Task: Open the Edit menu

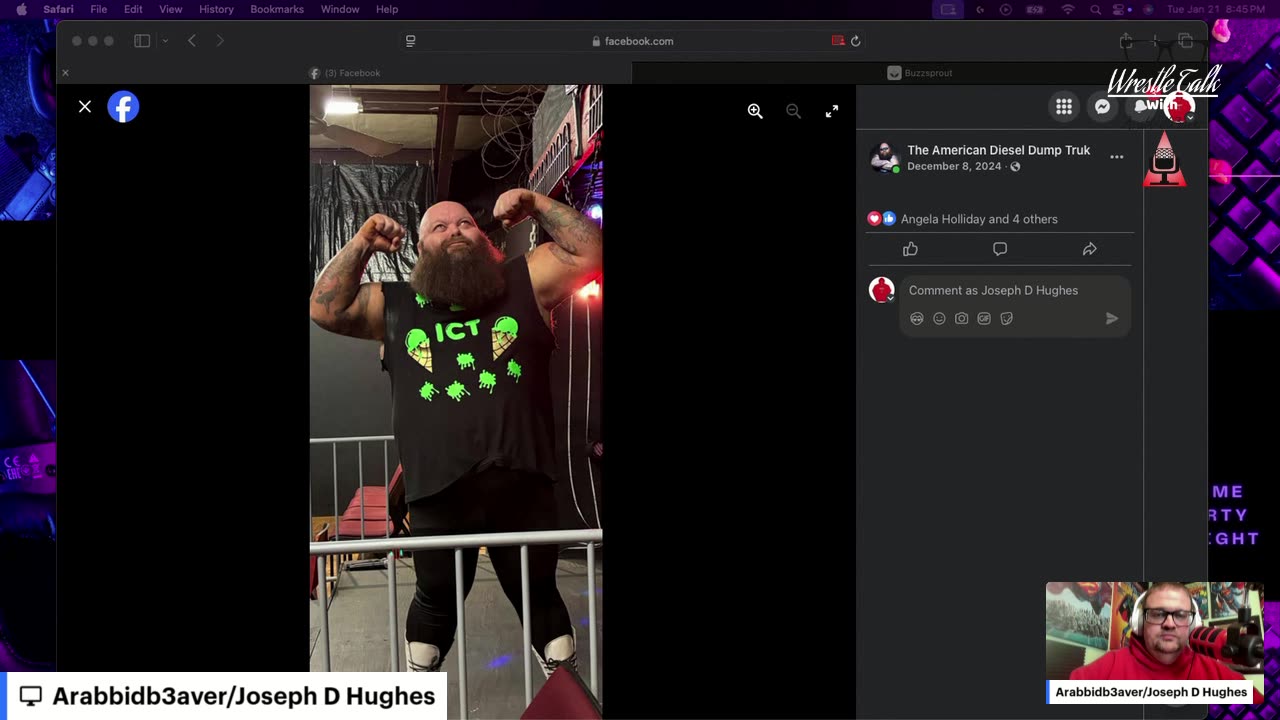Action: 133,9
